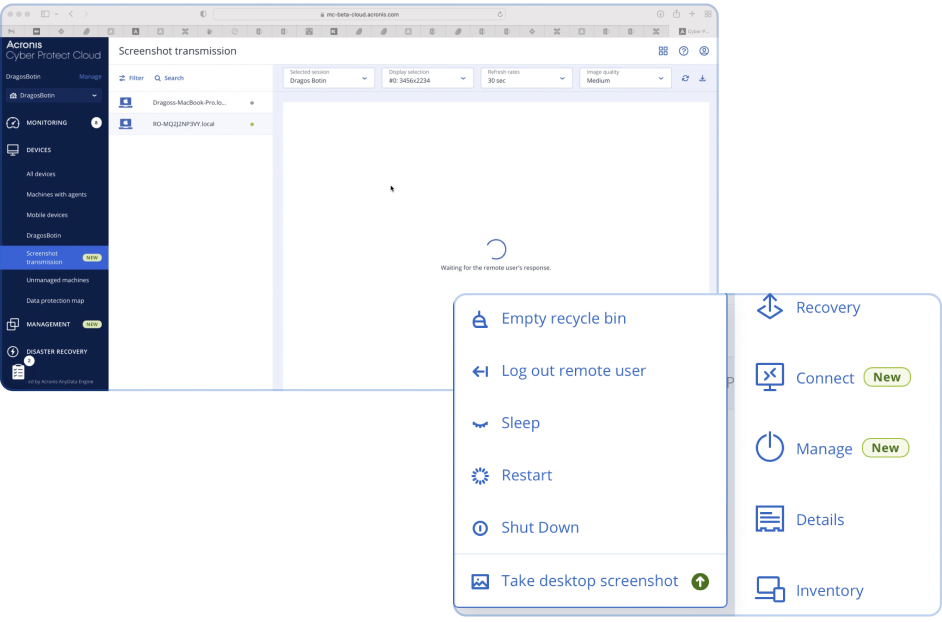
Task: Go forward using Safari's forward arrow
Action: 86,14
